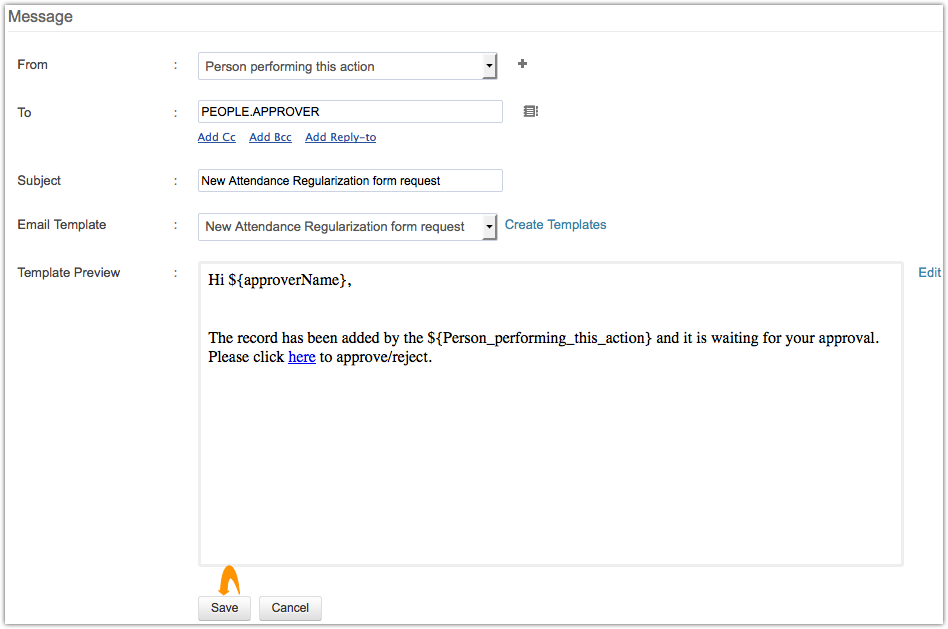948x629 pixels.
Task: Follow the 'here' link in template preview
Action: point(302,357)
